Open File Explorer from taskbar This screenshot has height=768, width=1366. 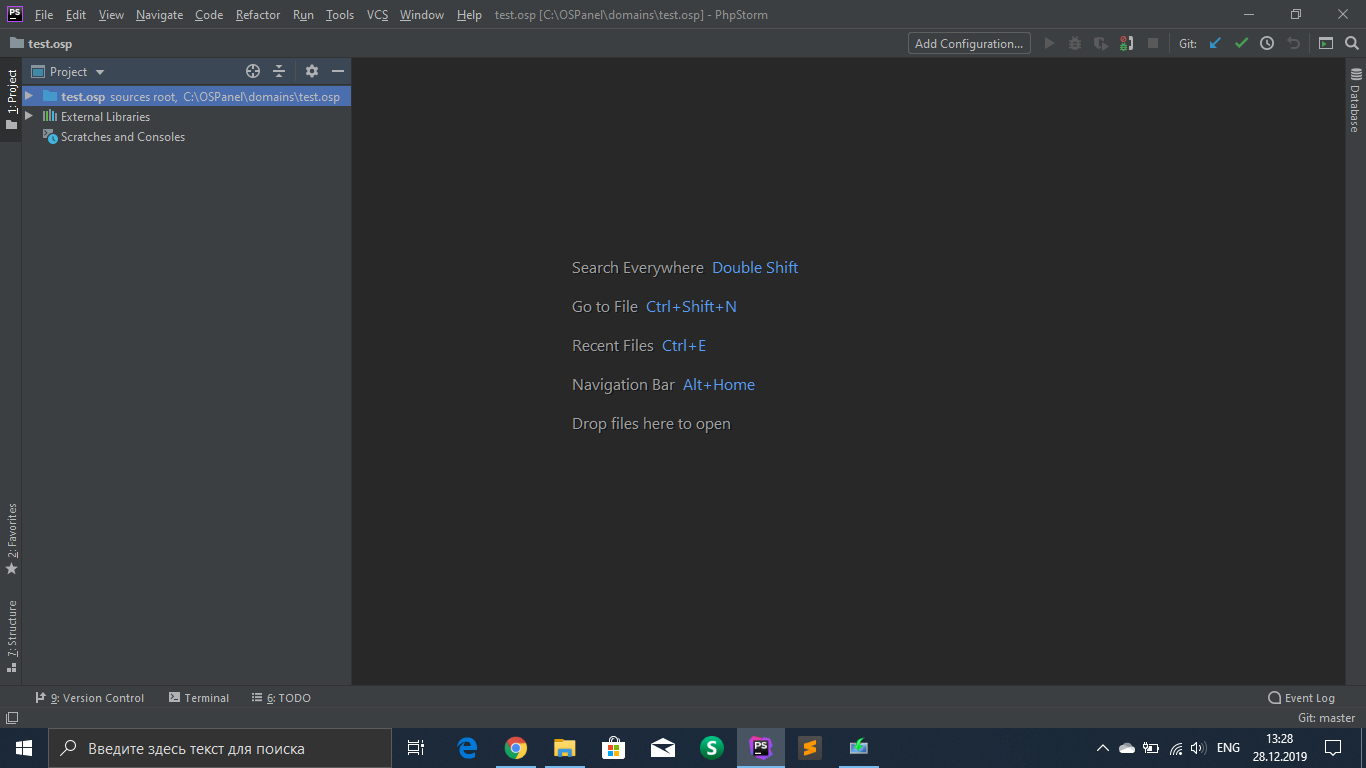click(565, 748)
